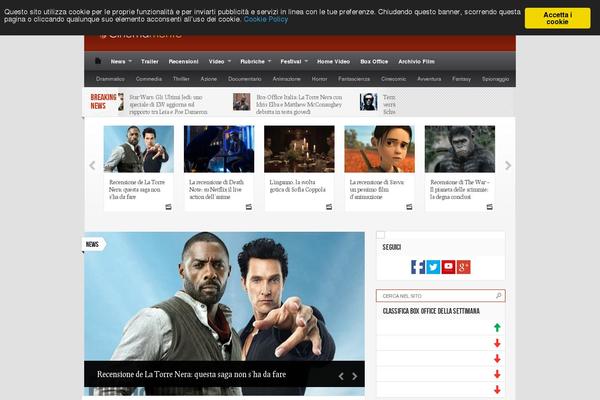Click the icon on The War card
The image size is (600, 400).
click(490, 207)
